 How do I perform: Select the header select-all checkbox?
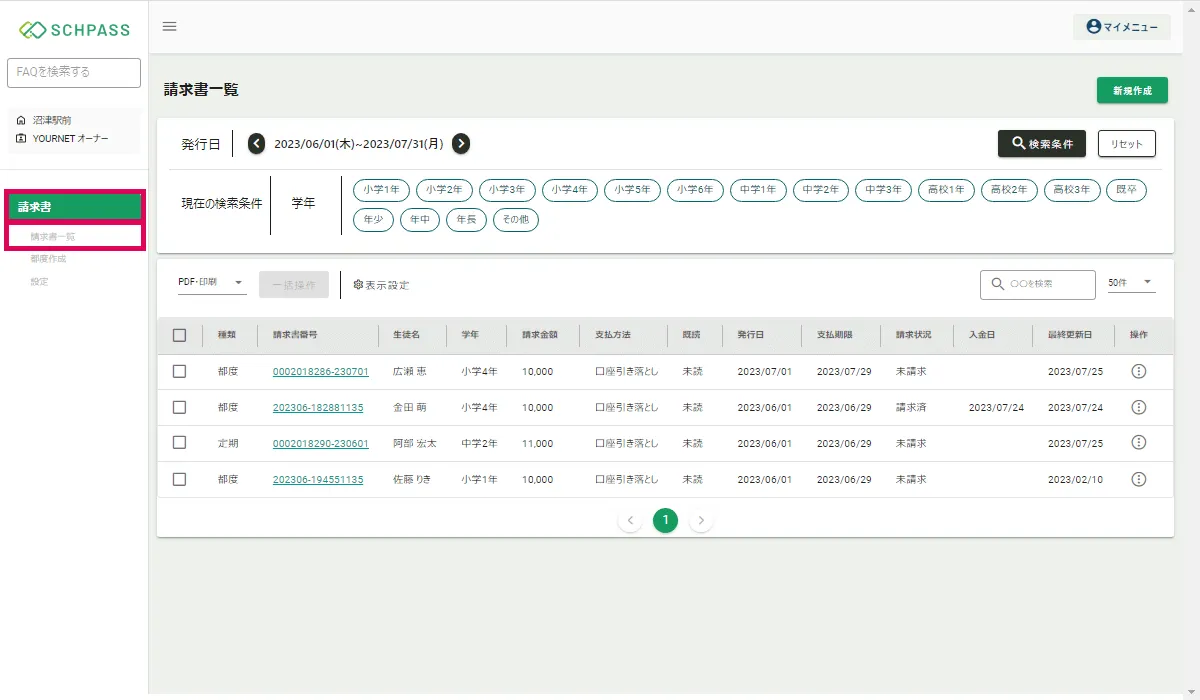point(180,335)
